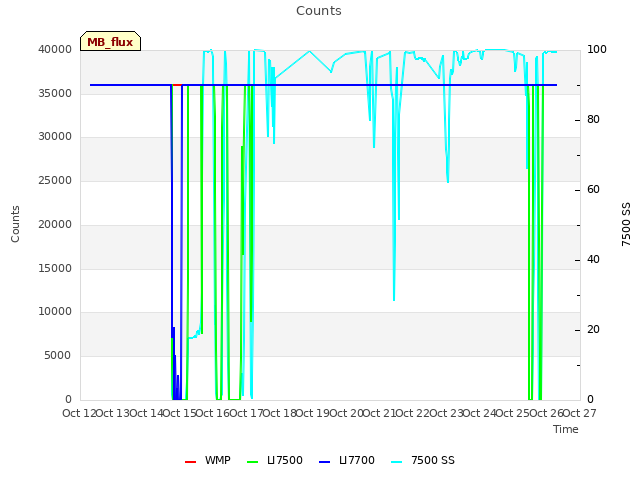
Task: Click the Oct 24 date tick label
Action: tap(480, 413)
